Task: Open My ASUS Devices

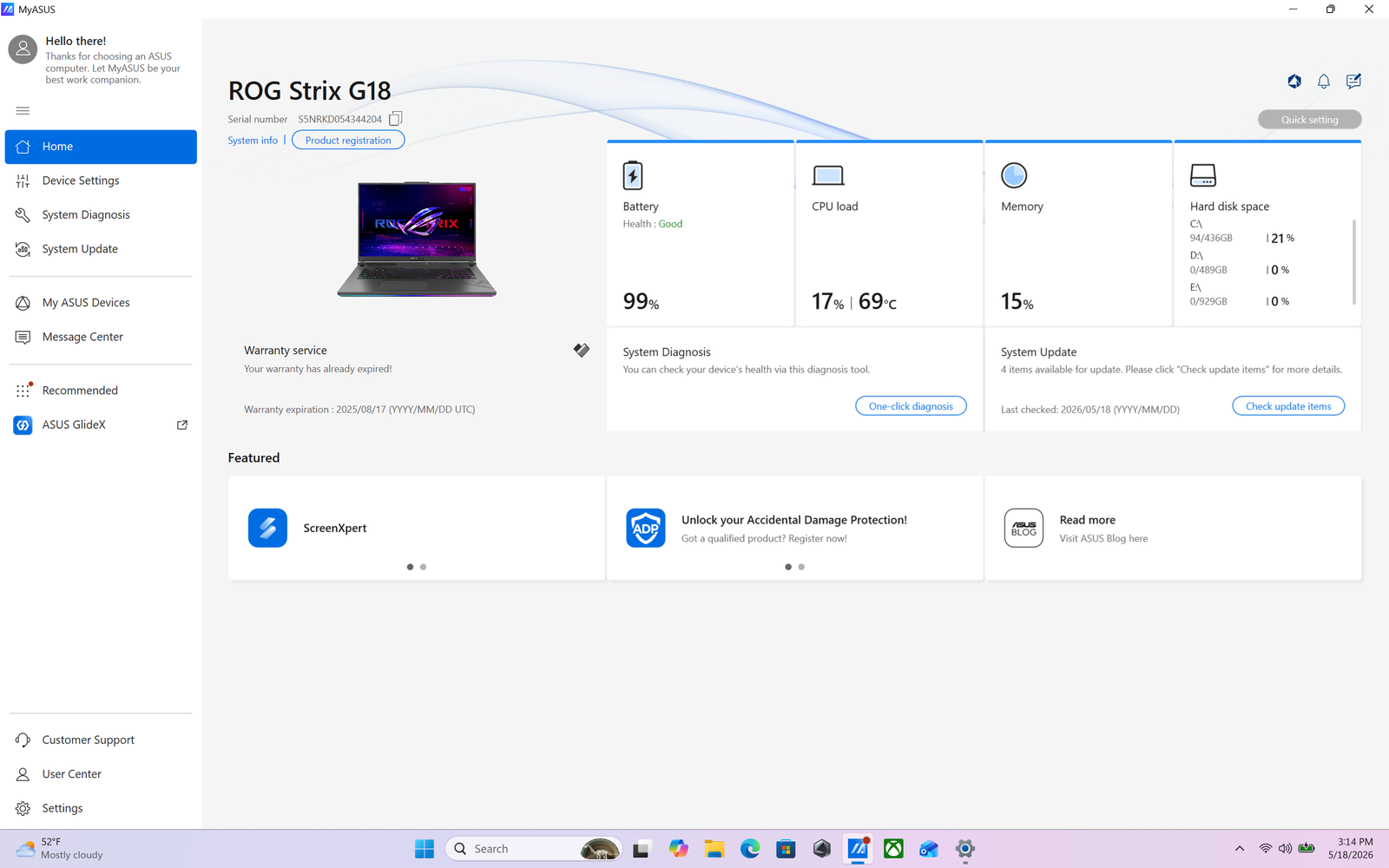Action: (x=101, y=303)
